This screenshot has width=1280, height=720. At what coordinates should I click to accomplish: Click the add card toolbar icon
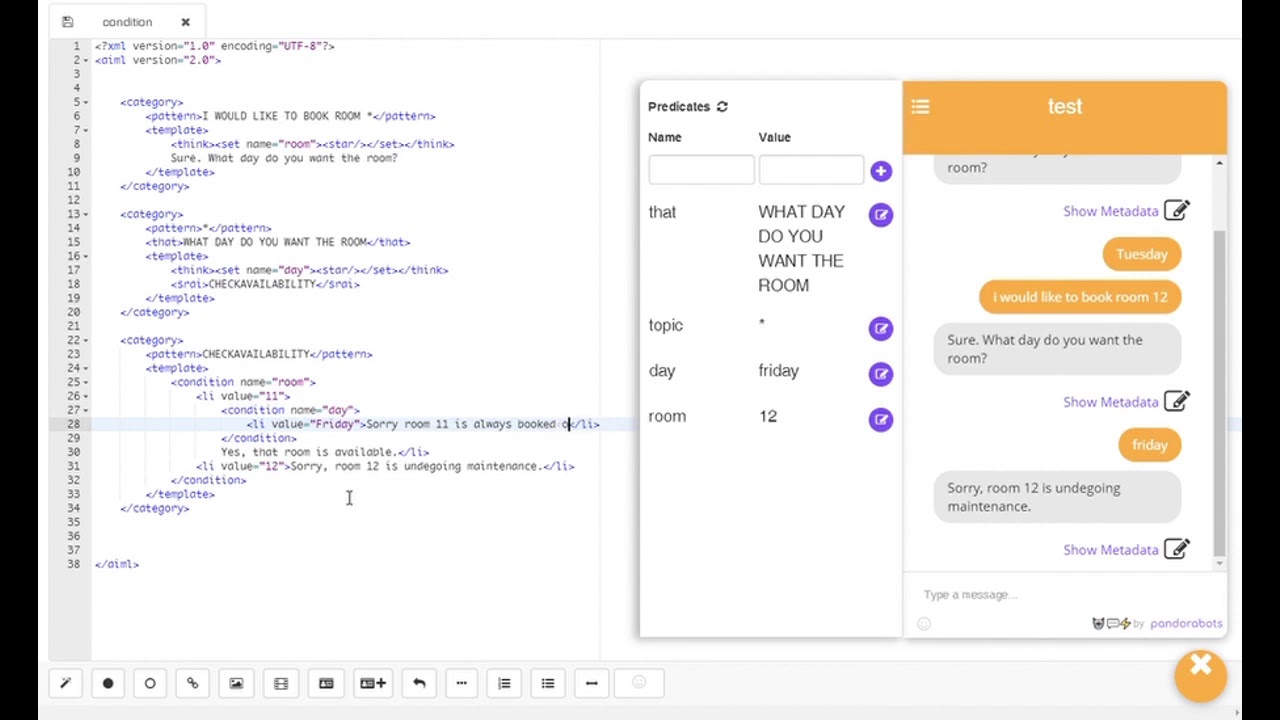(x=373, y=683)
